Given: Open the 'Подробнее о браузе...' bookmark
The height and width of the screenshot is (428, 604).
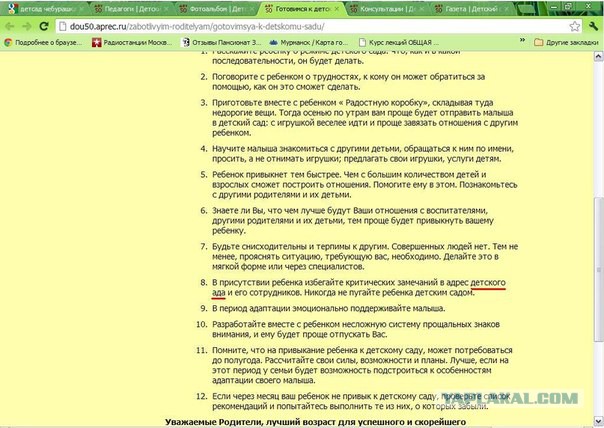Looking at the screenshot, I should pos(43,42).
